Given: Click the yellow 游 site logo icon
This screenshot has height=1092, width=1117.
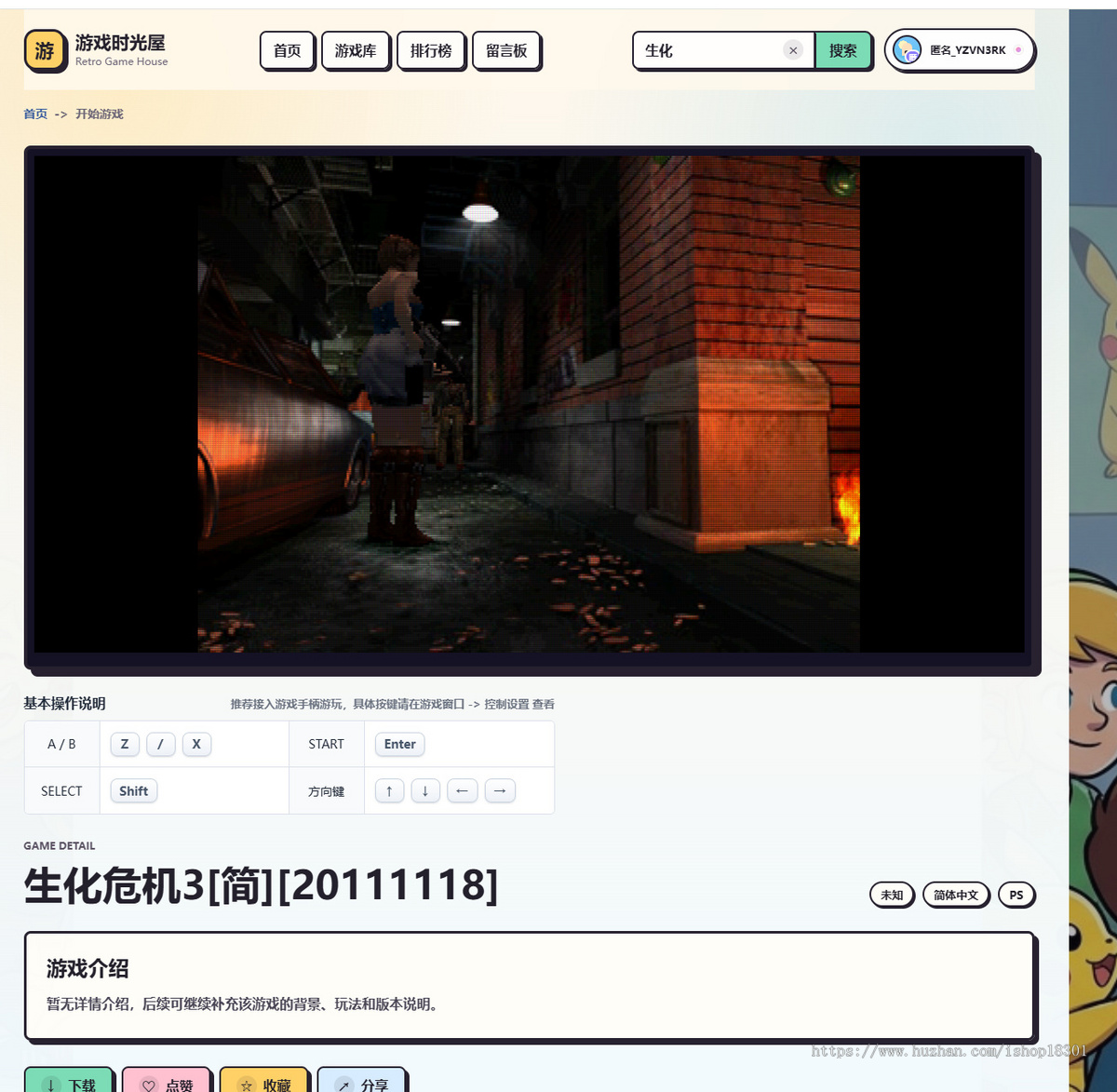Looking at the screenshot, I should [x=45, y=50].
